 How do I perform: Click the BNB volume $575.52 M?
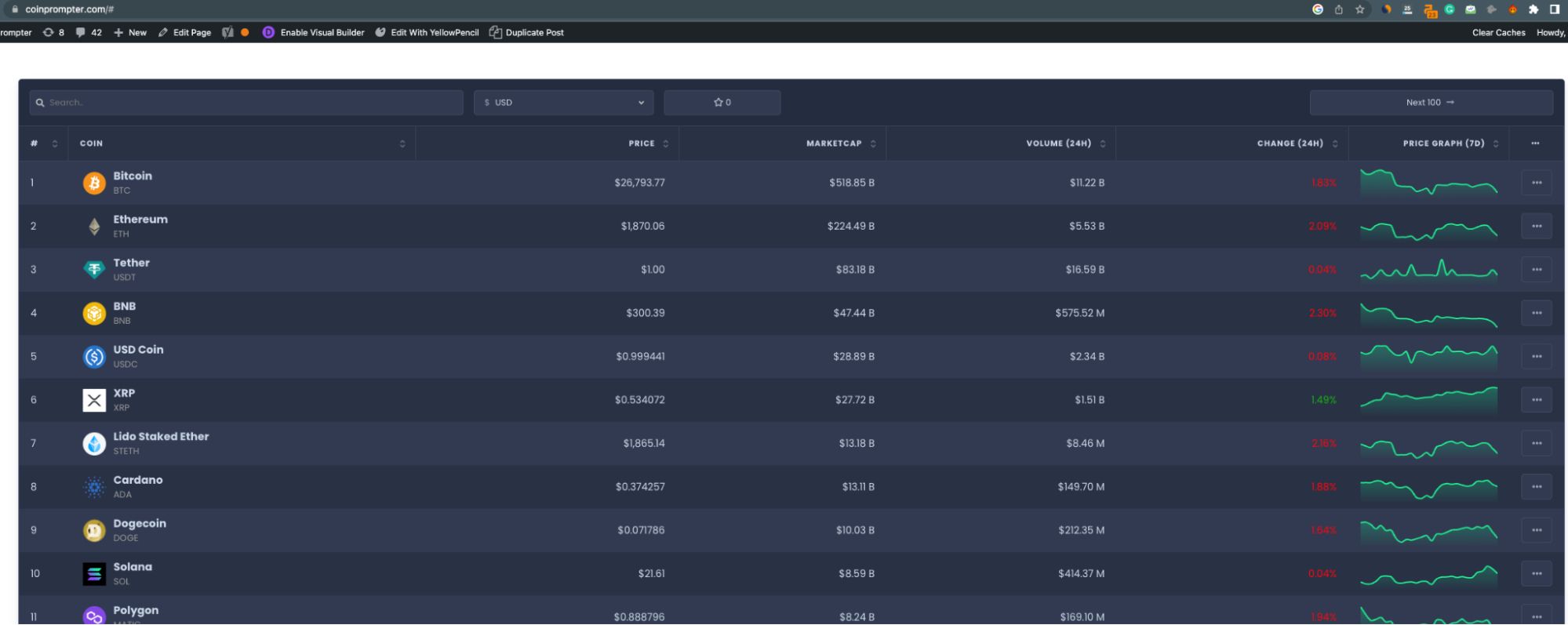1080,314
